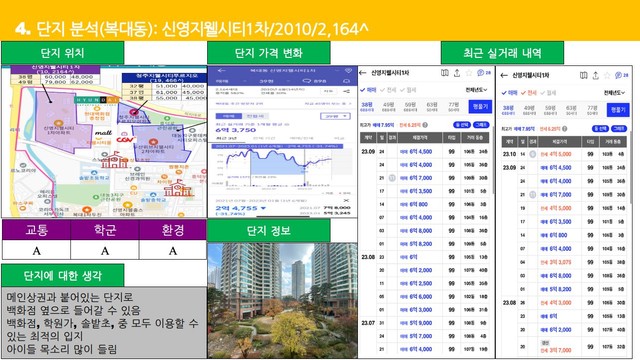Screen dimensions: 640x360
Task: Click 동선택 pill in middle panel
Action: (x=462, y=125)
